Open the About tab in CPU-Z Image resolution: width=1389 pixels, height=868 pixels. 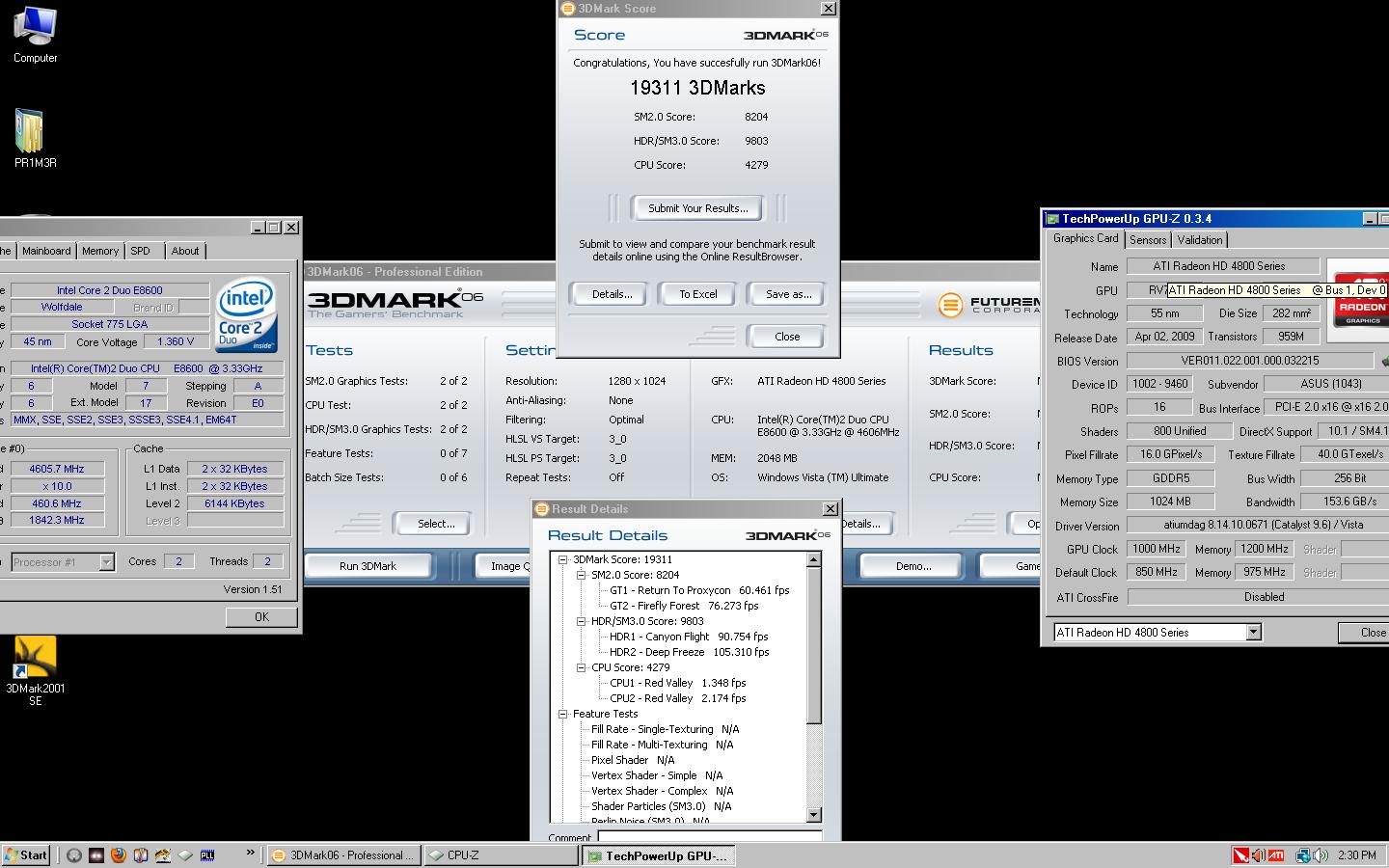[x=185, y=251]
